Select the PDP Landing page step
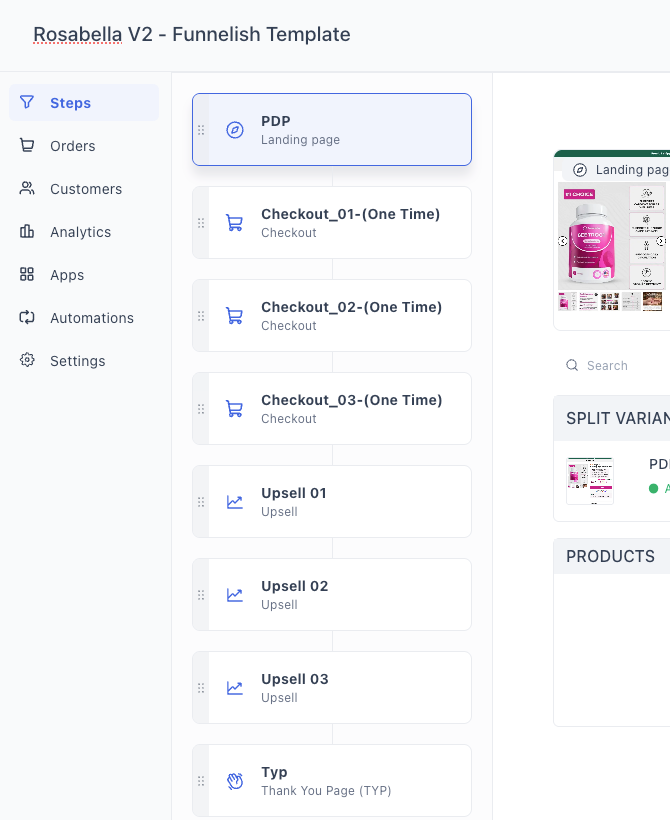Image resolution: width=670 pixels, height=820 pixels. pyautogui.click(x=332, y=130)
